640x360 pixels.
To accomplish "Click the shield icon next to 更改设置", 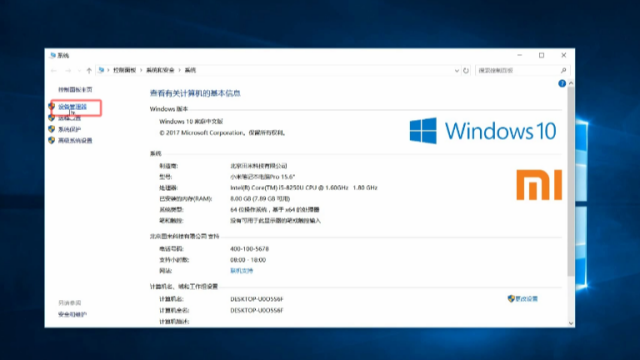I will [511, 299].
